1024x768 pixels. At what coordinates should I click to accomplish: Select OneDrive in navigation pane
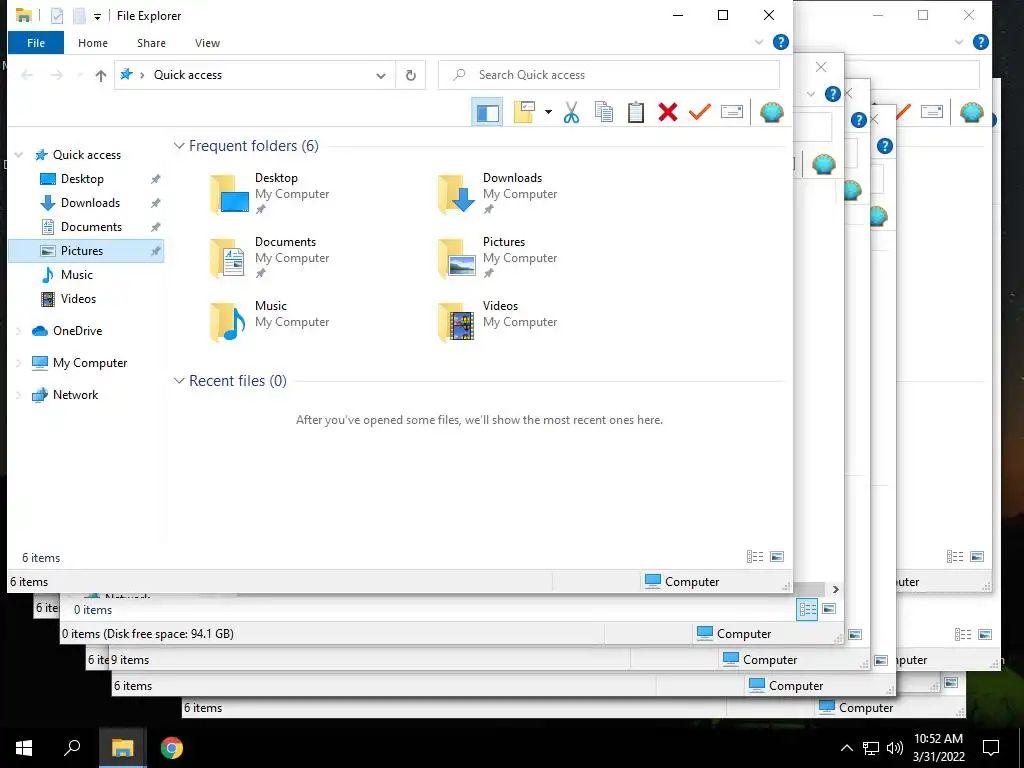77,331
